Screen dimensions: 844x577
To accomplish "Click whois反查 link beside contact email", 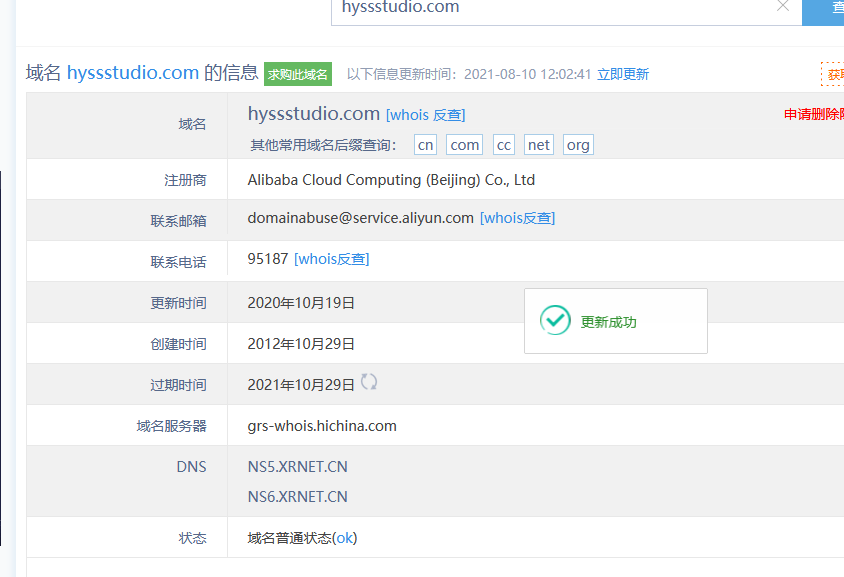I will coord(517,218).
